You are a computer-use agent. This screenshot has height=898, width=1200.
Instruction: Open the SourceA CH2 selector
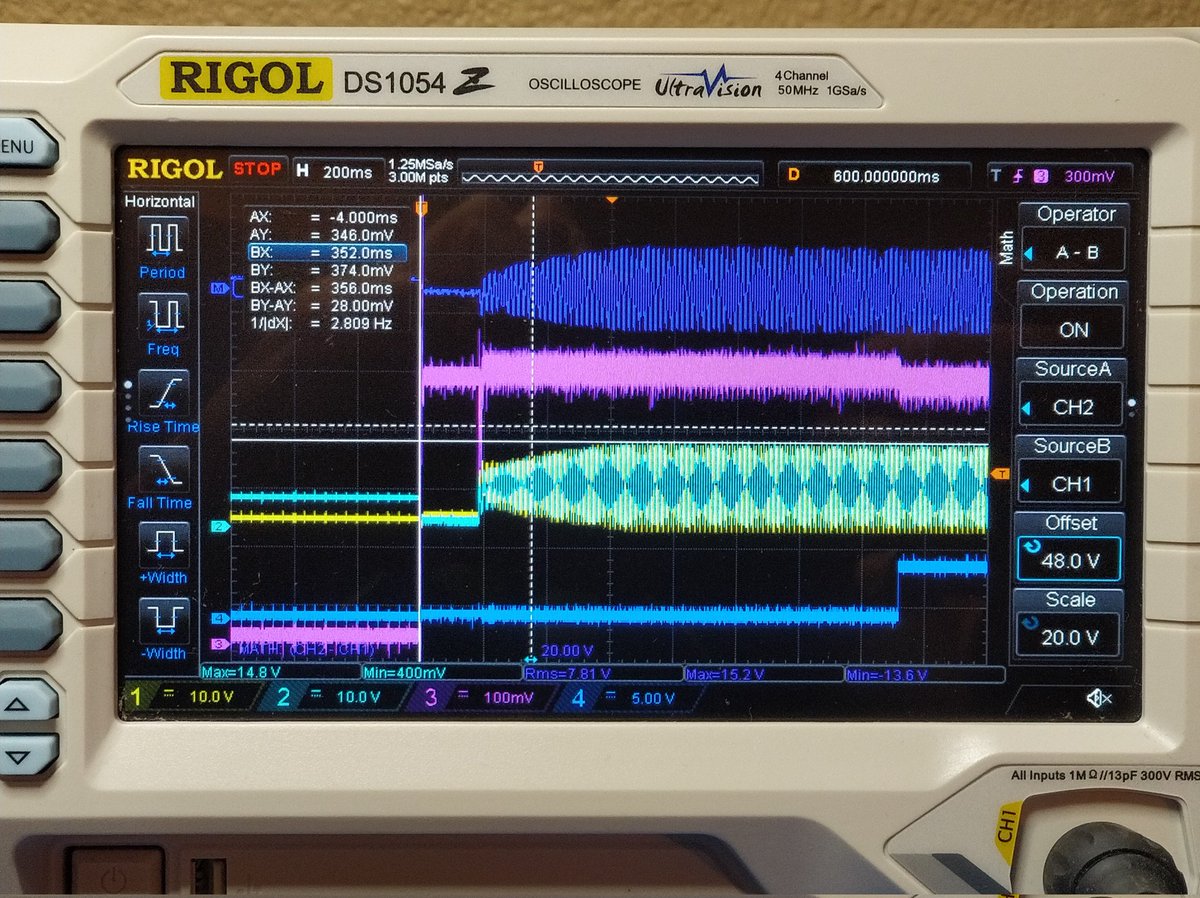tap(1070, 390)
